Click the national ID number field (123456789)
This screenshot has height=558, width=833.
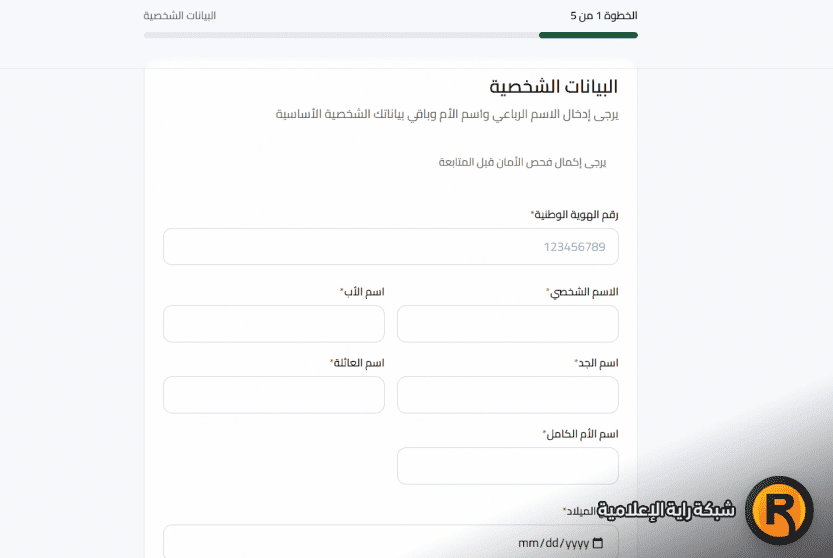(390, 247)
